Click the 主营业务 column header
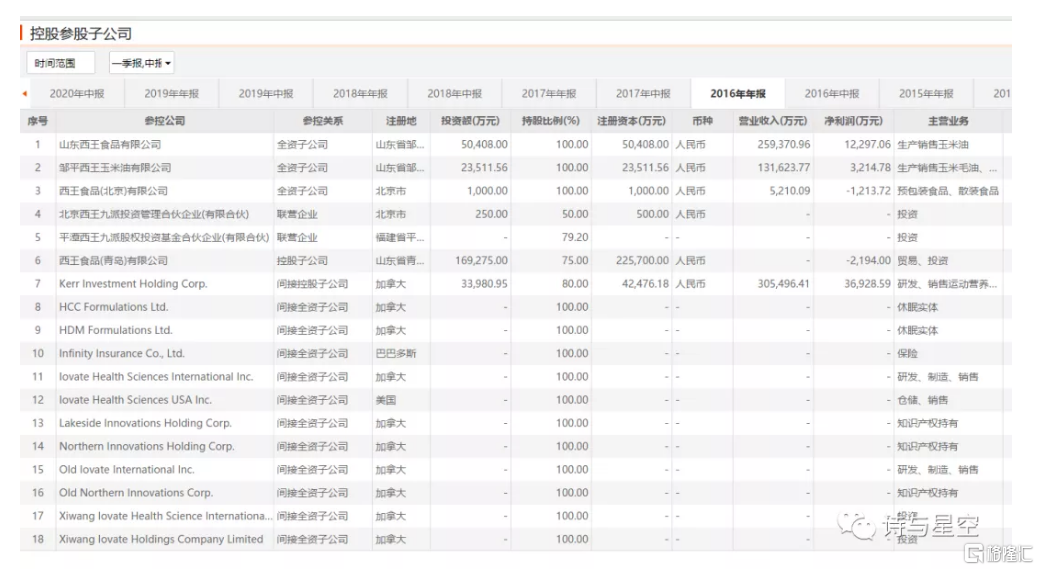The image size is (1039, 570). tap(948, 121)
